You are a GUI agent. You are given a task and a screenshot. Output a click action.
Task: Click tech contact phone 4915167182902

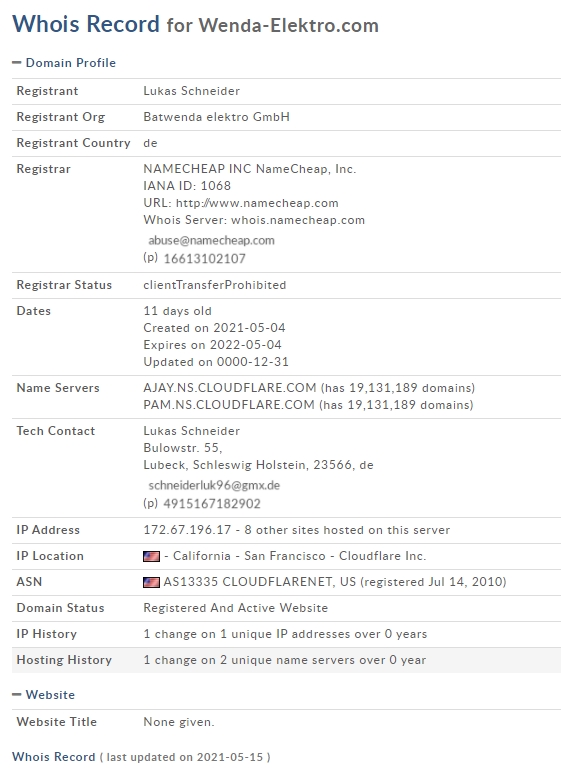(212, 504)
